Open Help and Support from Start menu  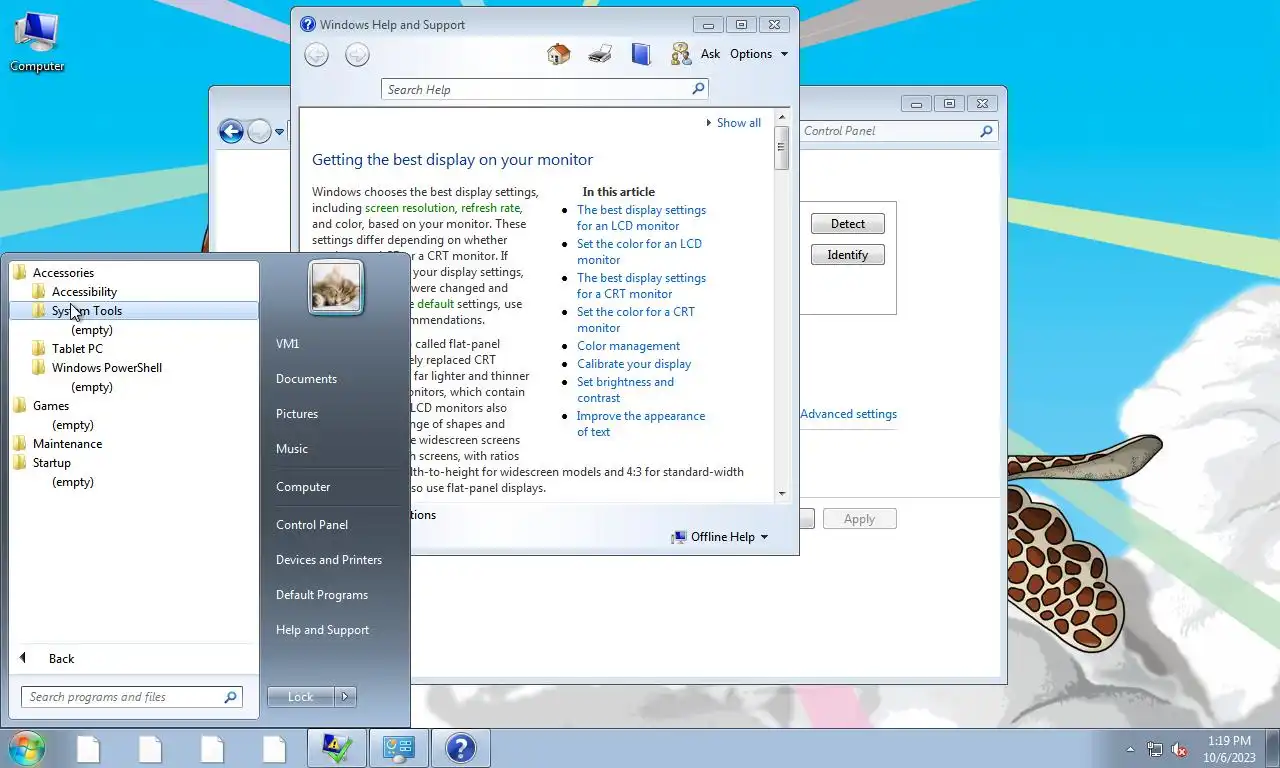pos(322,629)
